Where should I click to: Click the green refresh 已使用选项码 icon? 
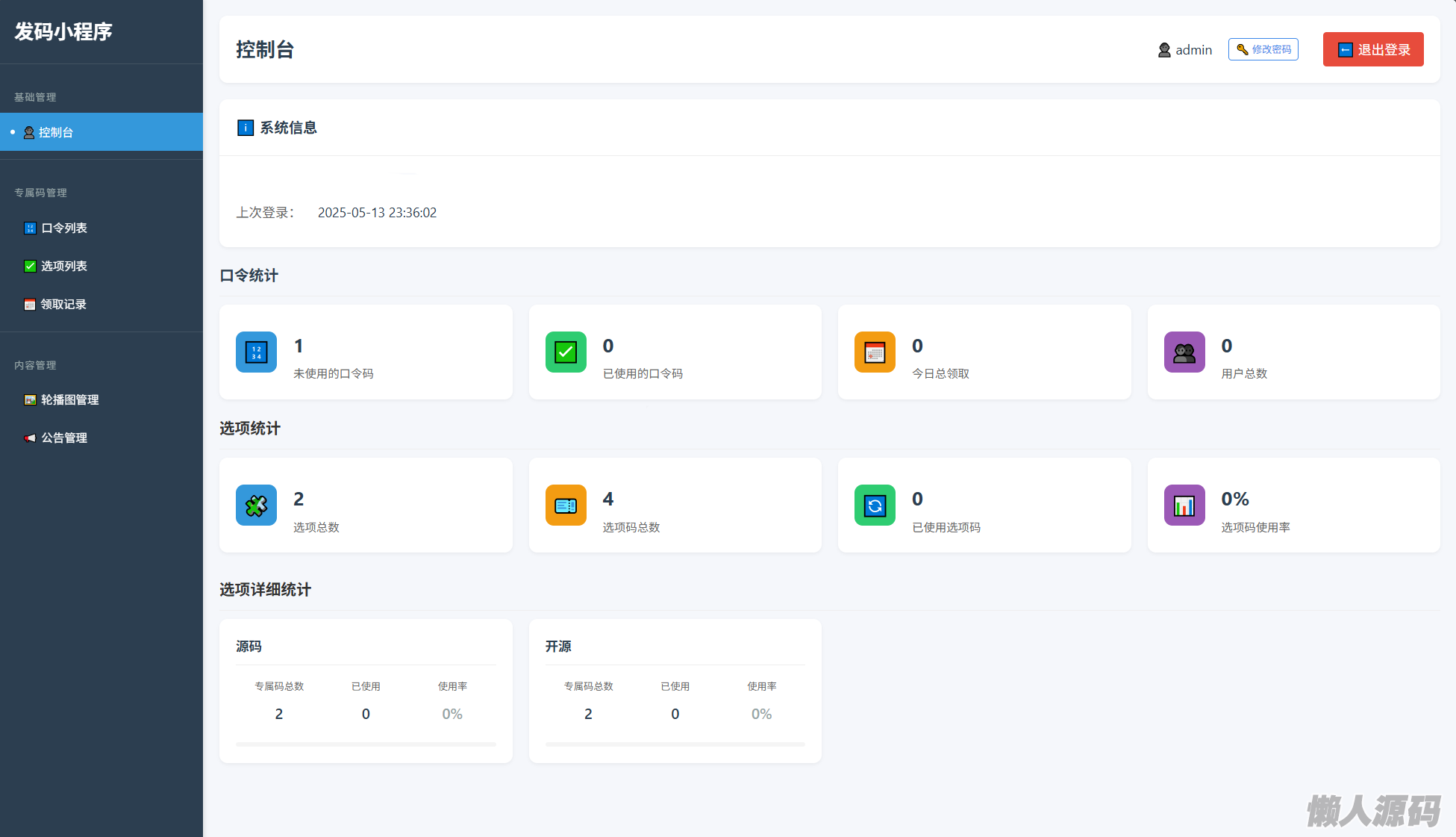(x=875, y=505)
